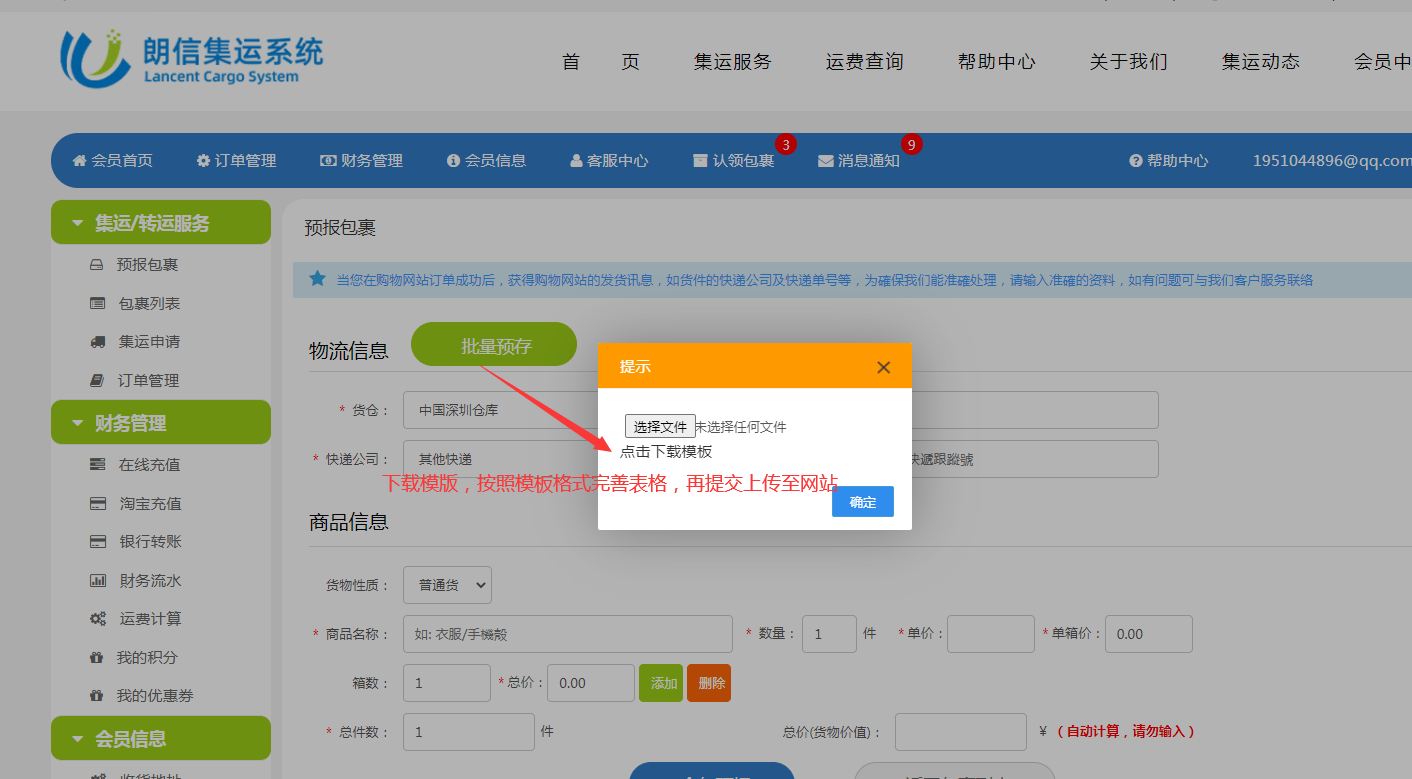Close the 提示 dialog with X
This screenshot has height=779, width=1412.
point(883,367)
